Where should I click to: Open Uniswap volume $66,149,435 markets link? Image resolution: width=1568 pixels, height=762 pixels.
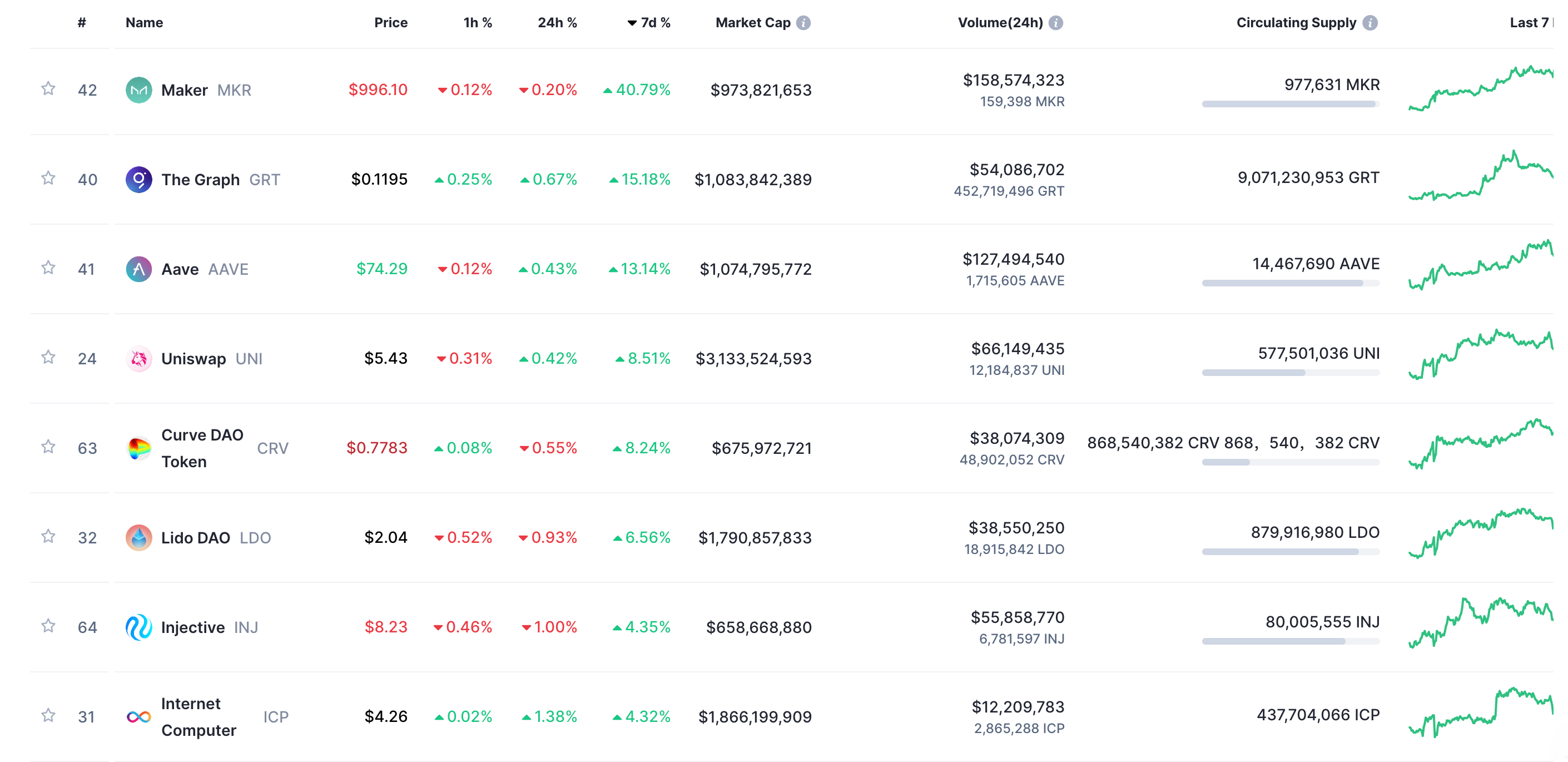coord(1018,349)
